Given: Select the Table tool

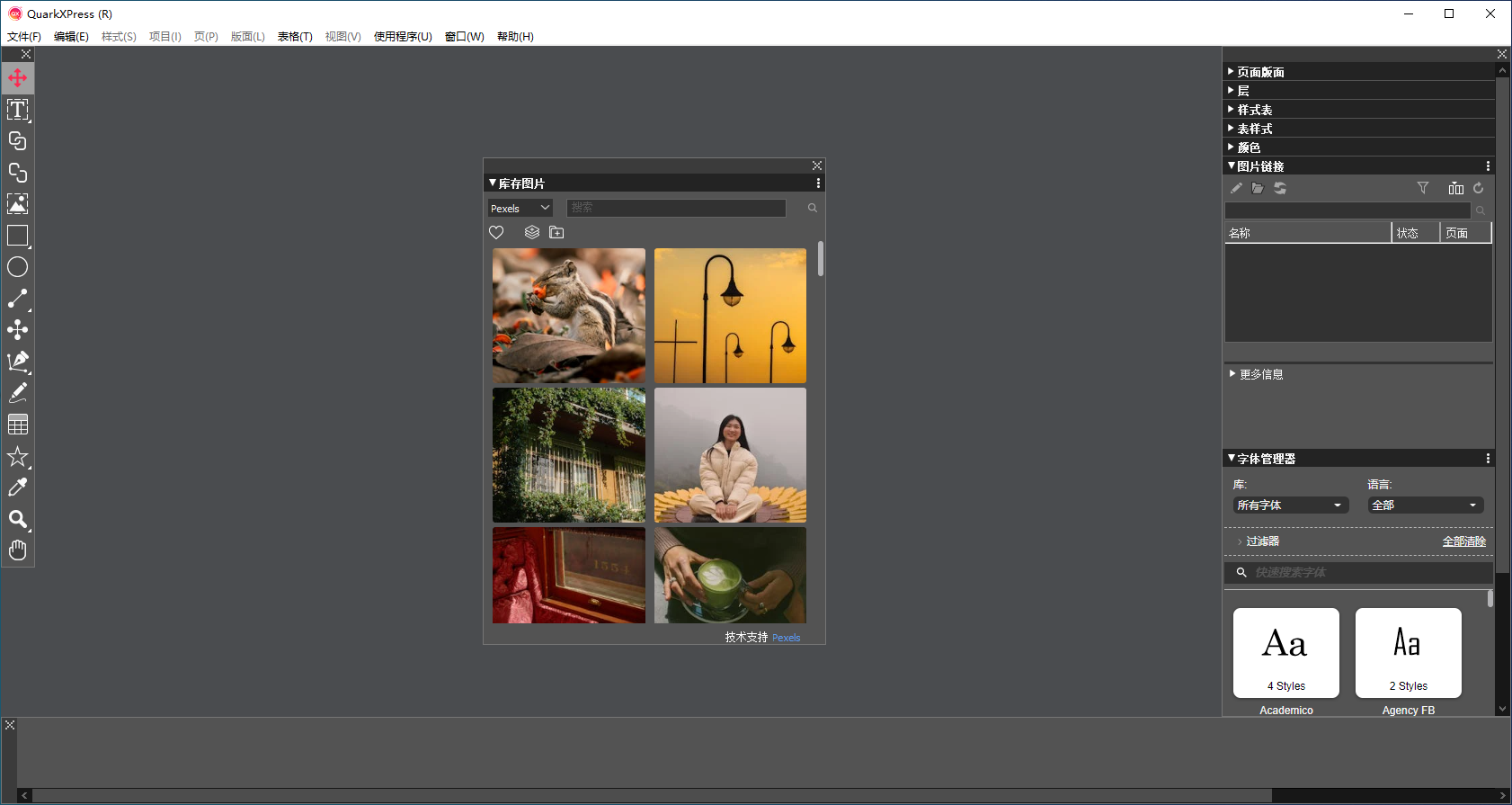Looking at the screenshot, I should click(x=17, y=425).
